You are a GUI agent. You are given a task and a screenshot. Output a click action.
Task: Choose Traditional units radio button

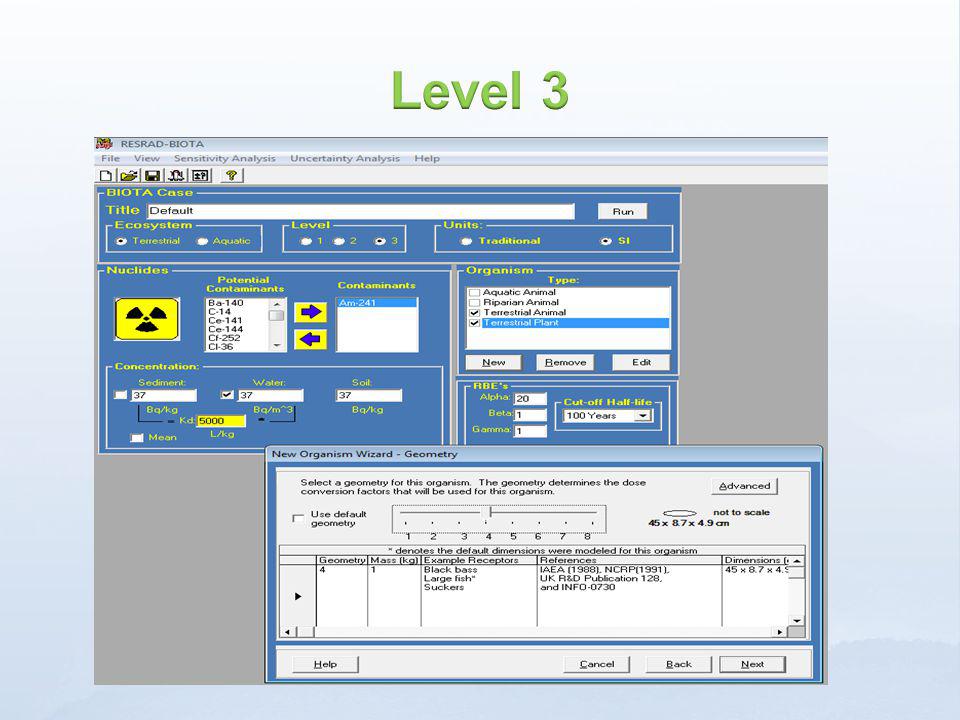(467, 241)
